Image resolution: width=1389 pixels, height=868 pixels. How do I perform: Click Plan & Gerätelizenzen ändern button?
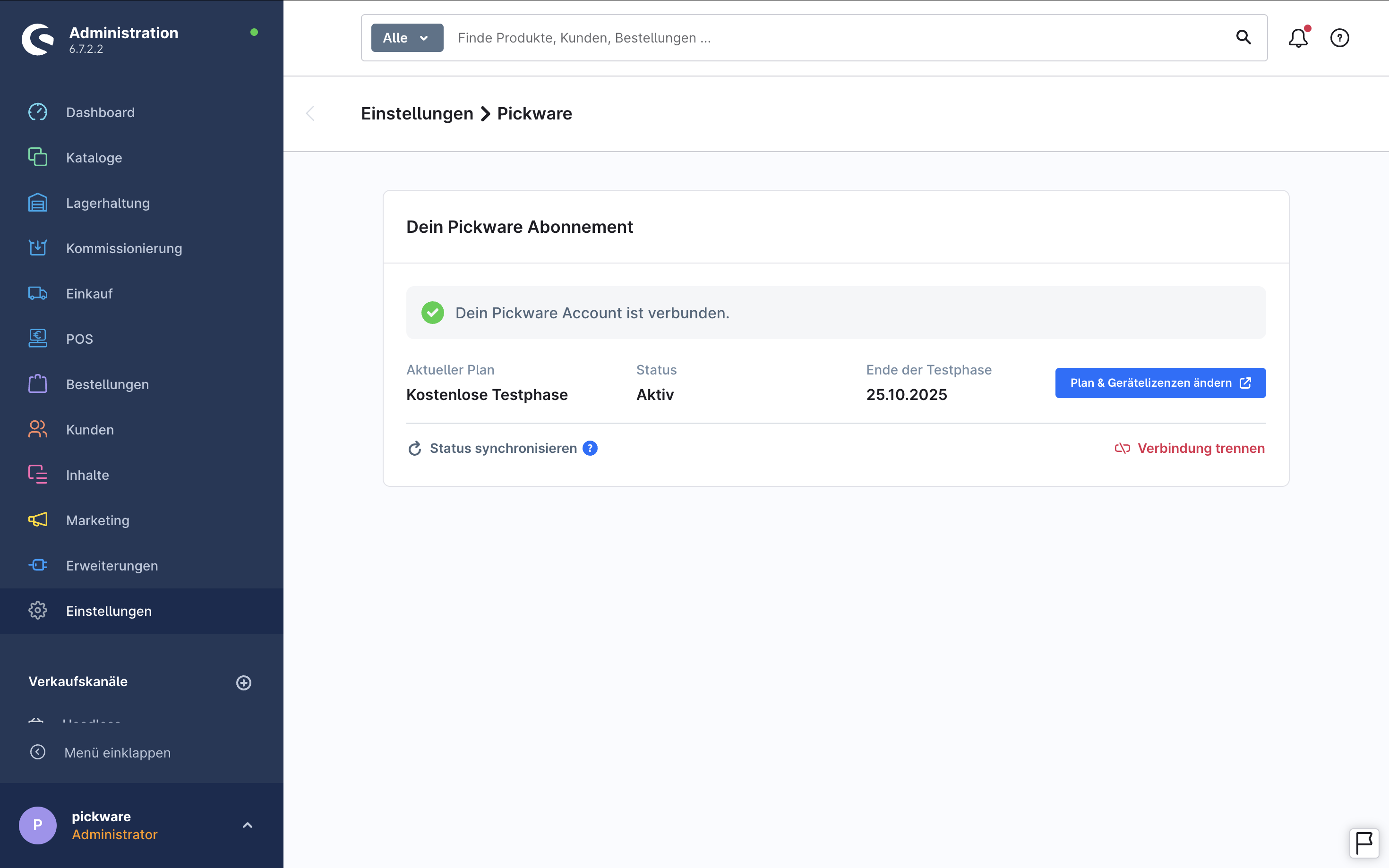point(1160,383)
